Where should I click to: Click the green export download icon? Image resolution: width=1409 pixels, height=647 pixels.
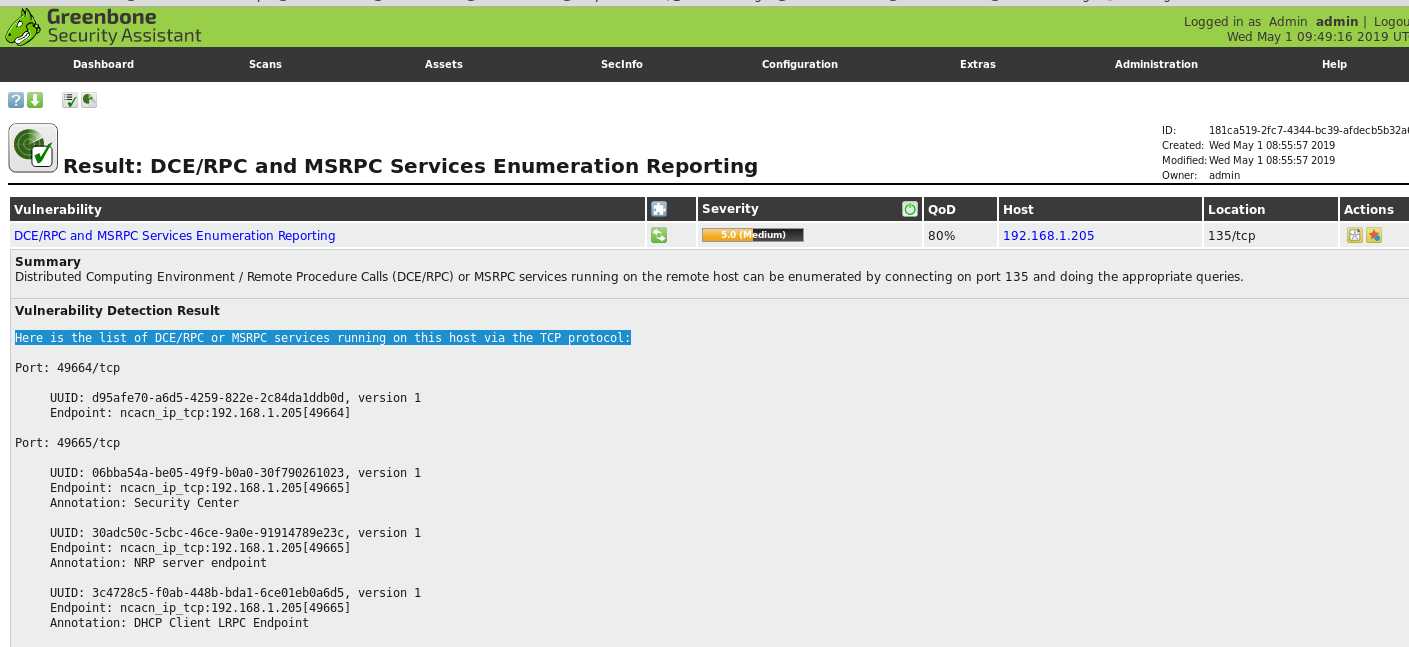(35, 100)
